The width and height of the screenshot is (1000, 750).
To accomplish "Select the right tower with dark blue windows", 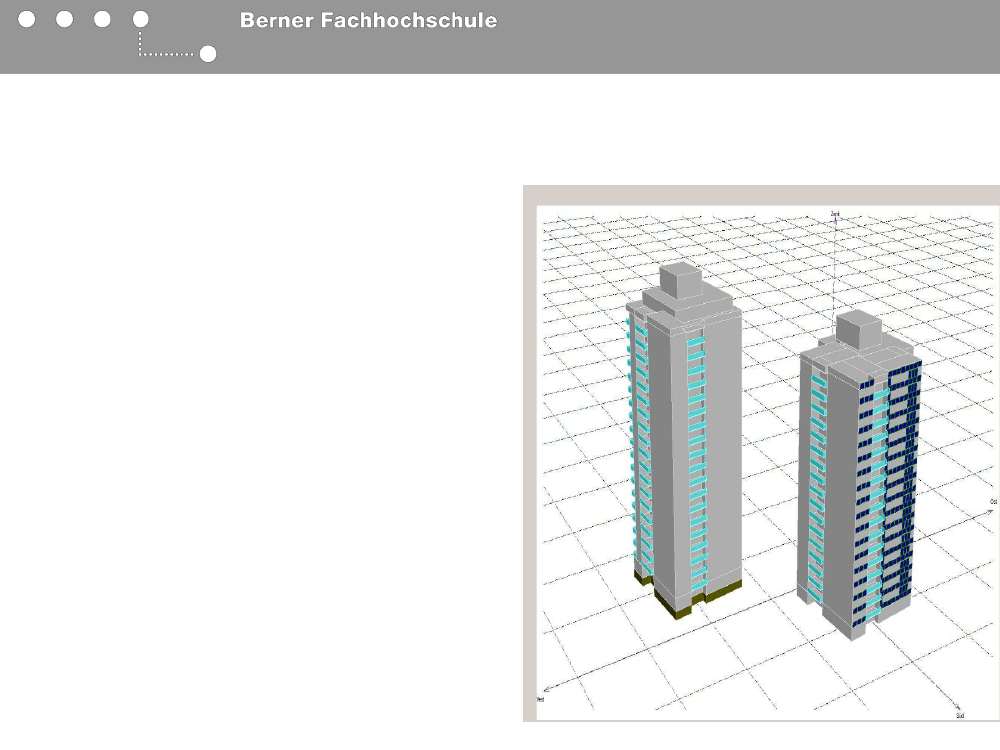I will pyautogui.click(x=859, y=475).
